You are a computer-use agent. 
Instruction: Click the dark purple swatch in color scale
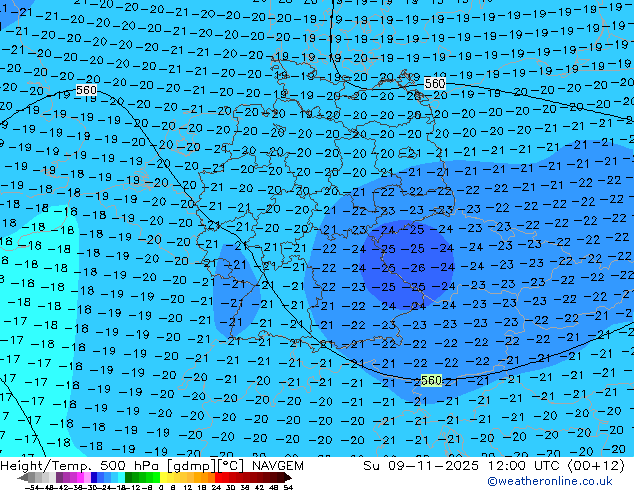click(x=59, y=477)
